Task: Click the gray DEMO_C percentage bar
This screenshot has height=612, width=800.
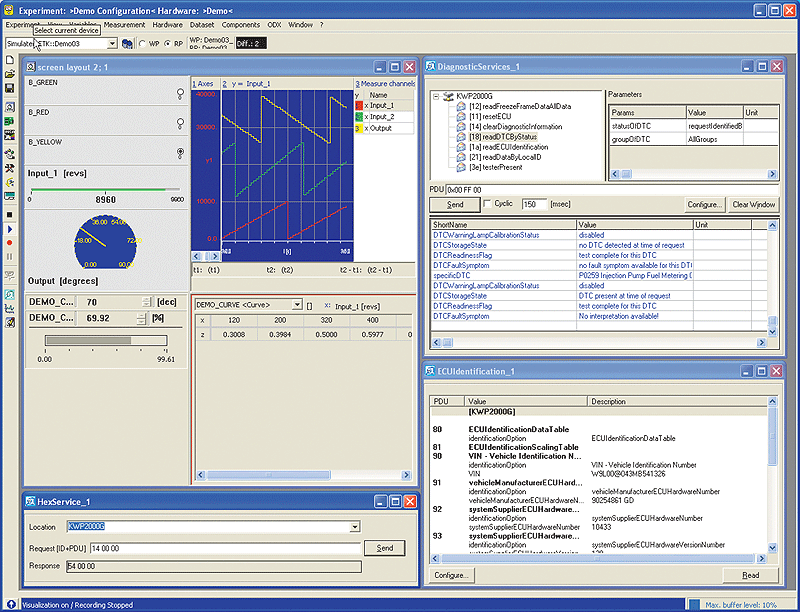Action: click(106, 340)
